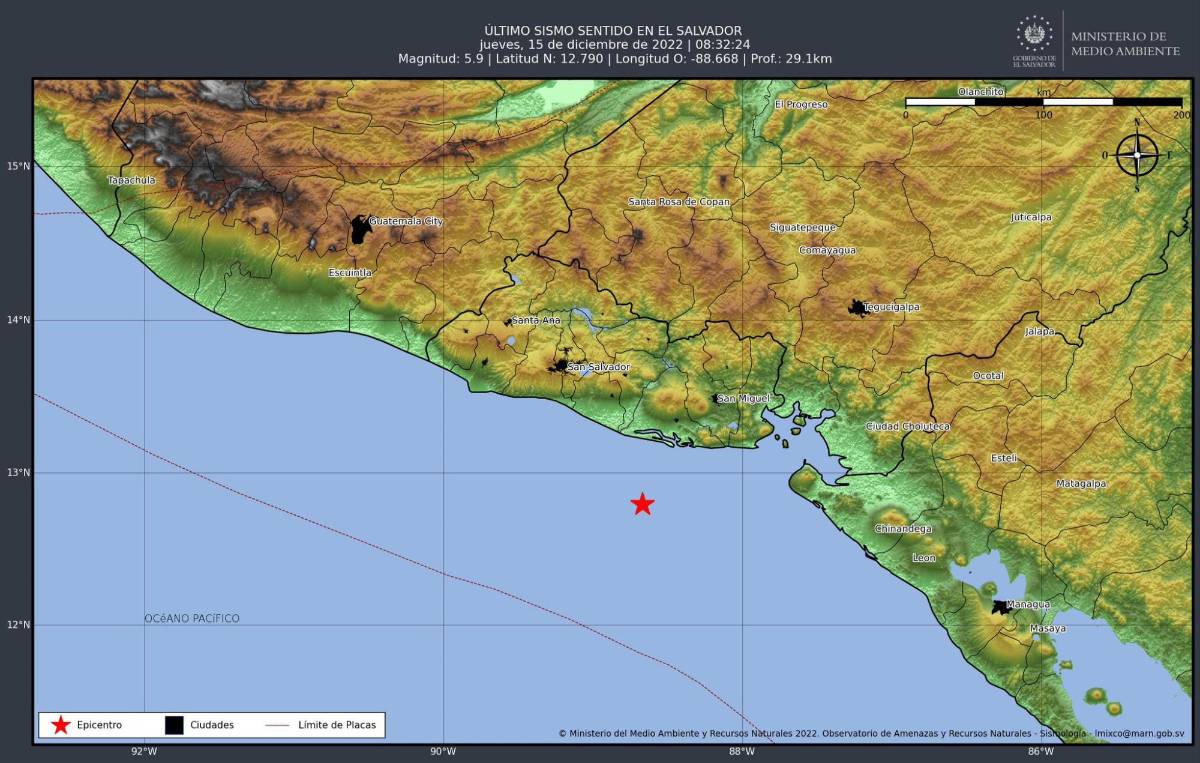Toggle the Epicentro legend entry
The height and width of the screenshot is (763, 1200).
pyautogui.click(x=86, y=725)
